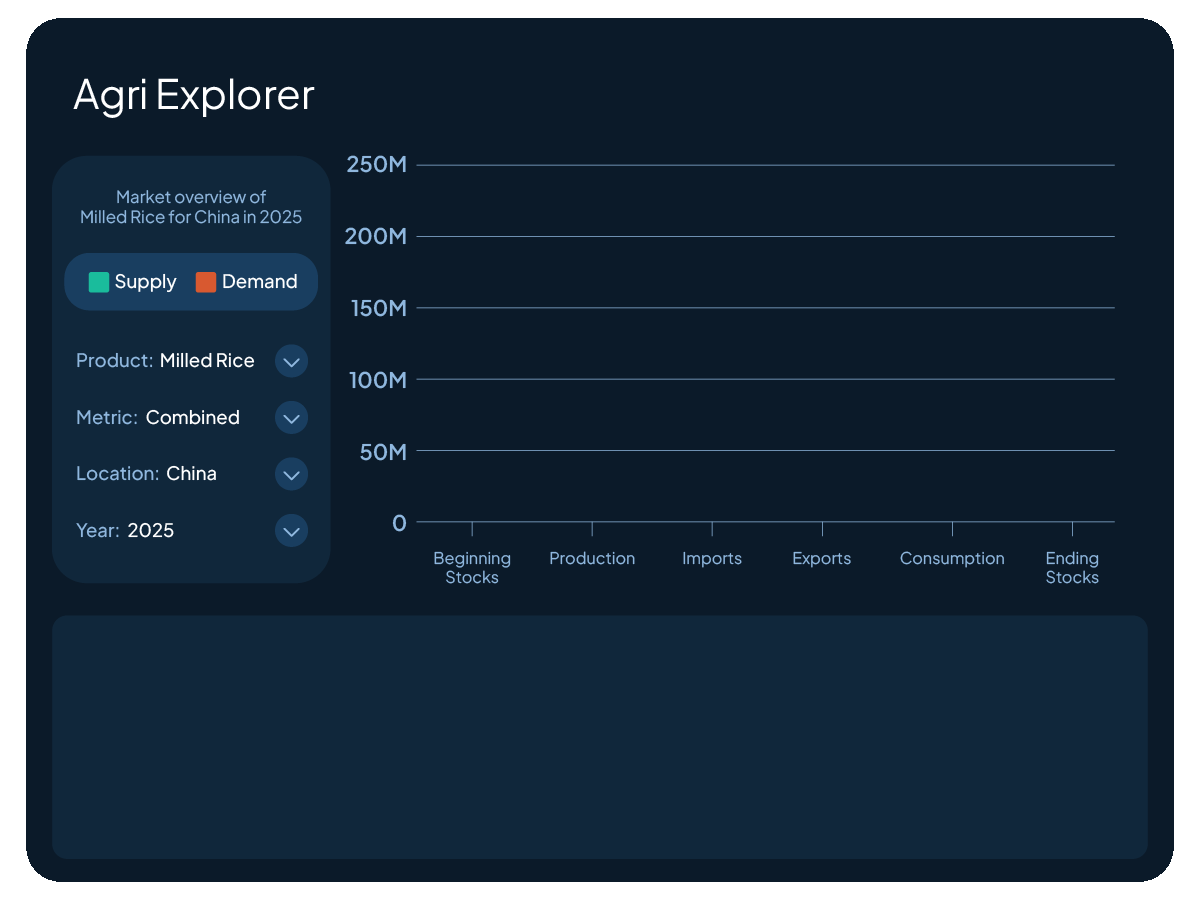This screenshot has width=1200, height=900.
Task: Click the chevron icon beside Location
Action: (291, 474)
